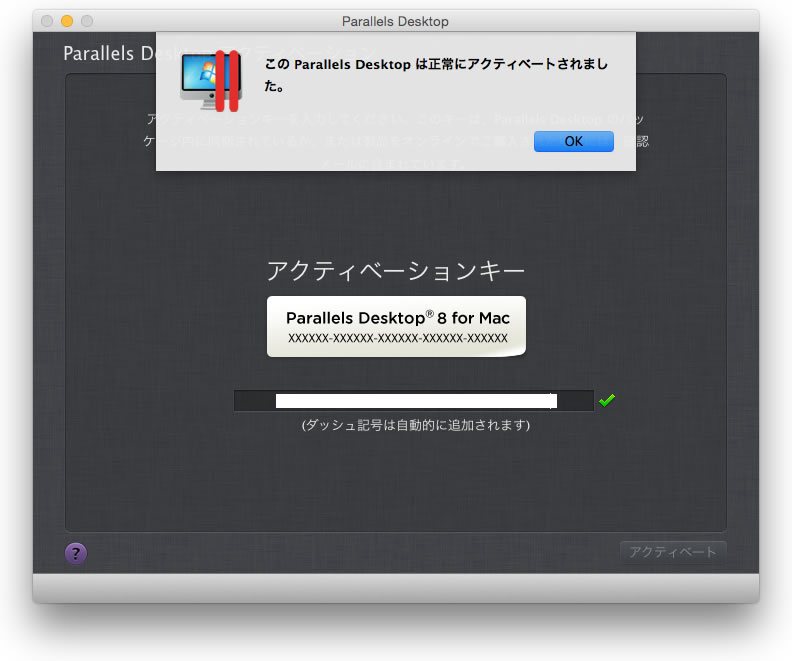Open help via purple question mark
Viewport: 792px width, 661px height.
click(x=76, y=553)
